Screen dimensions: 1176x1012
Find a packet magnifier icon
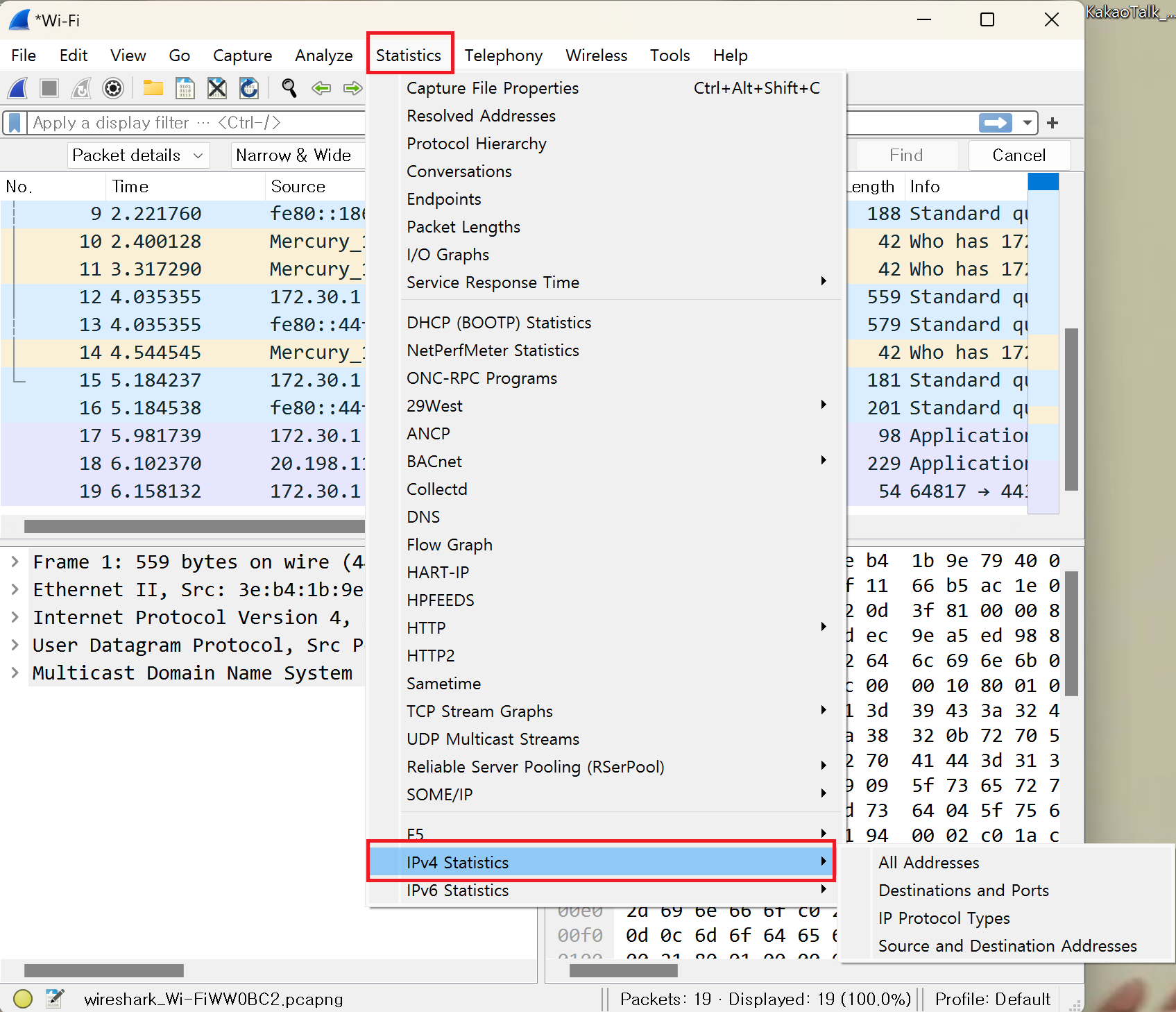coord(289,88)
